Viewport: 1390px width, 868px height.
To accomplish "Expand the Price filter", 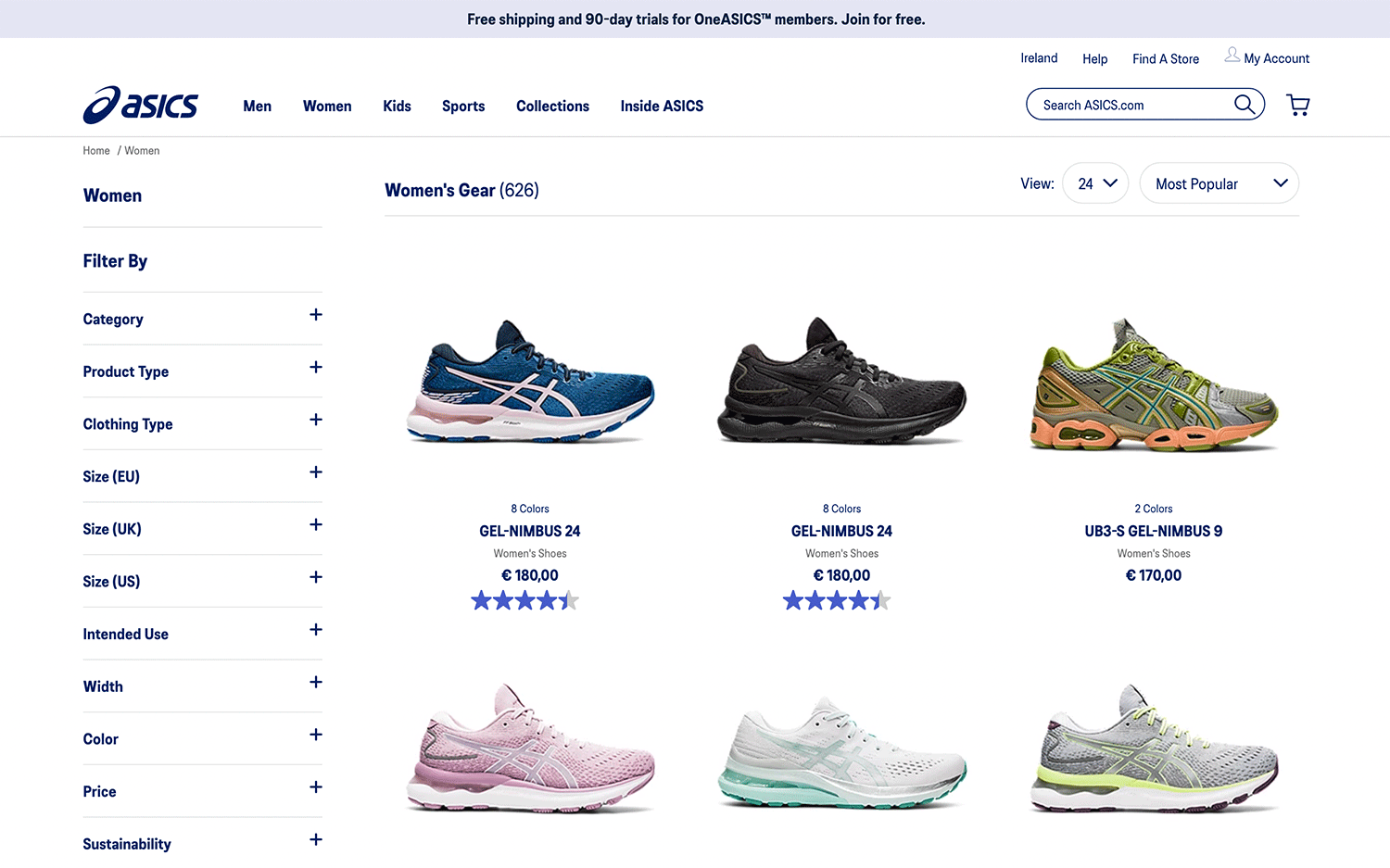I will 202,791.
